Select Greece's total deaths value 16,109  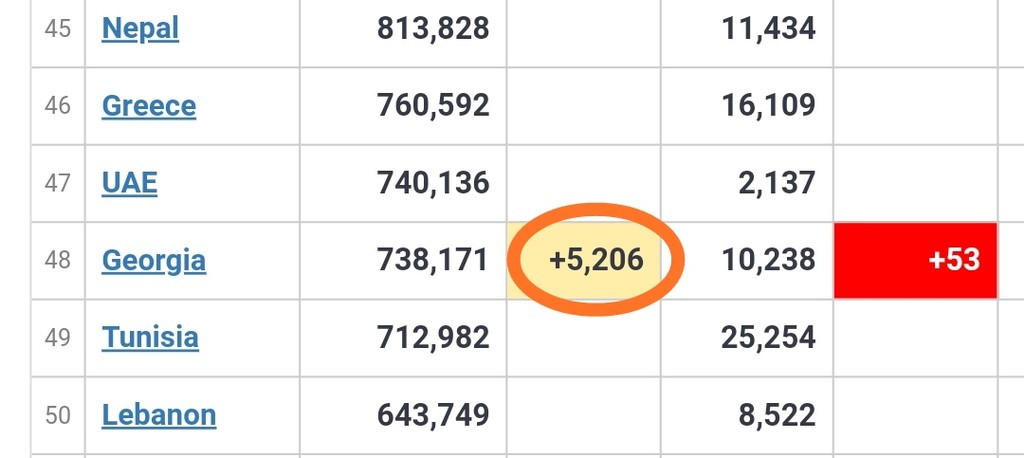pyautogui.click(x=768, y=105)
